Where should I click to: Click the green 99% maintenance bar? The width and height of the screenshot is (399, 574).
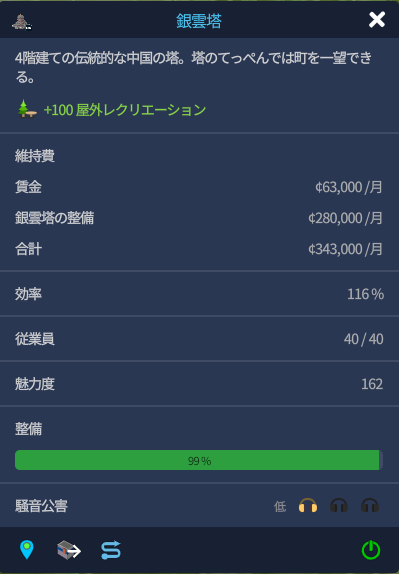pyautogui.click(x=199, y=460)
